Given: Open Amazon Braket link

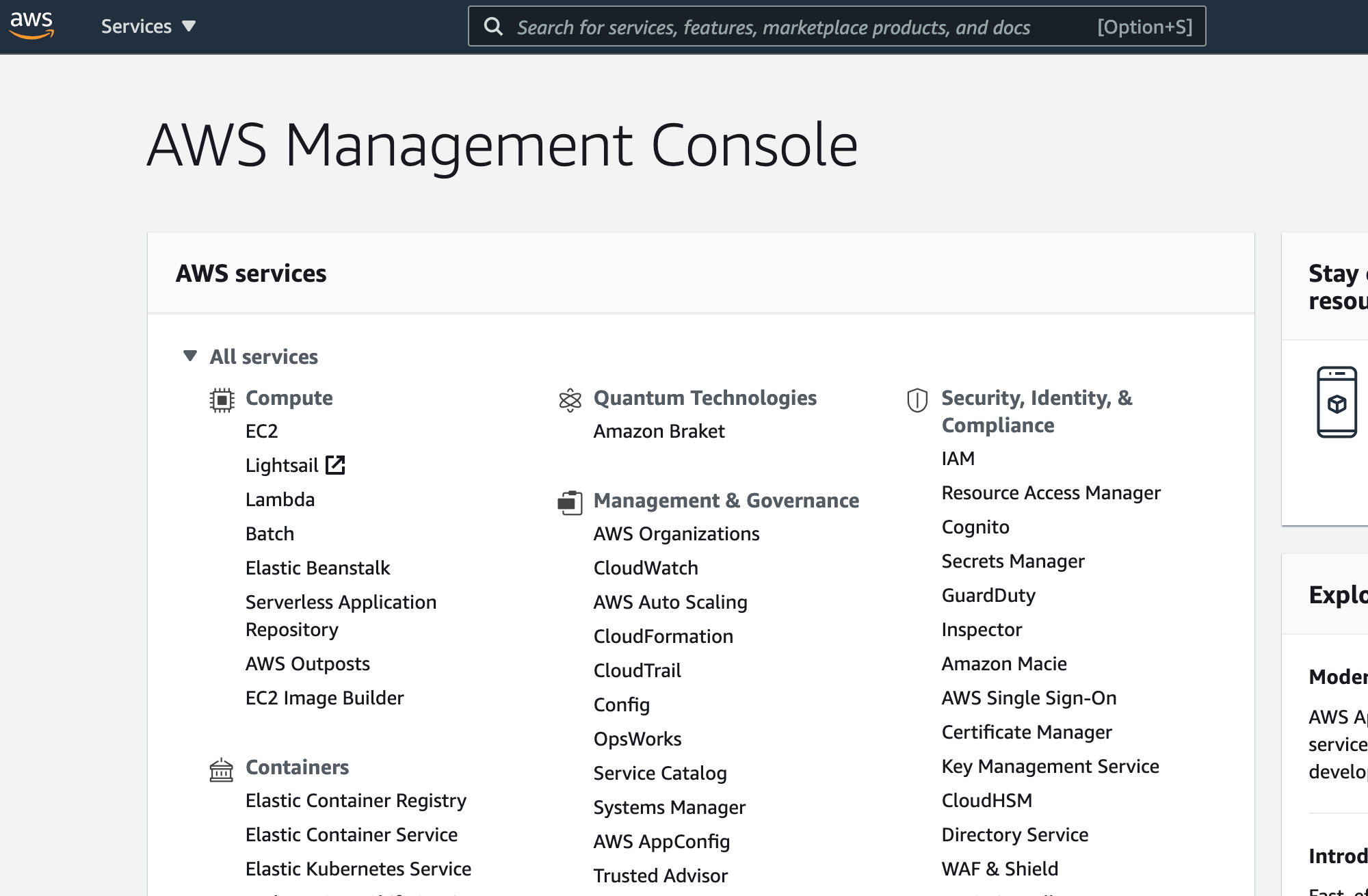Looking at the screenshot, I should click(x=659, y=431).
